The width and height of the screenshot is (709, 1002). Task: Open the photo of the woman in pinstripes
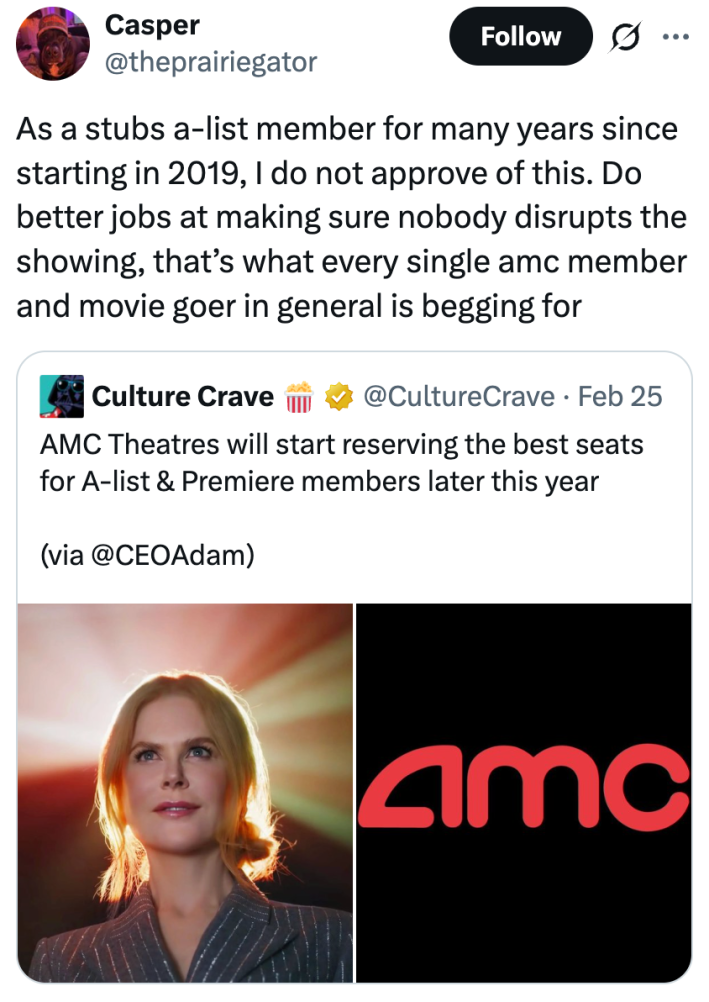coord(185,792)
